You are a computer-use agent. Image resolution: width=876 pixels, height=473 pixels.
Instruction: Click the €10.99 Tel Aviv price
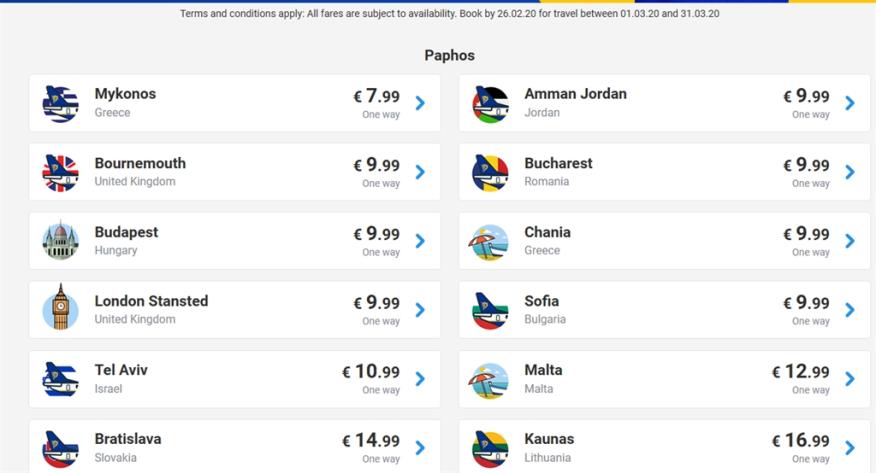pos(371,372)
